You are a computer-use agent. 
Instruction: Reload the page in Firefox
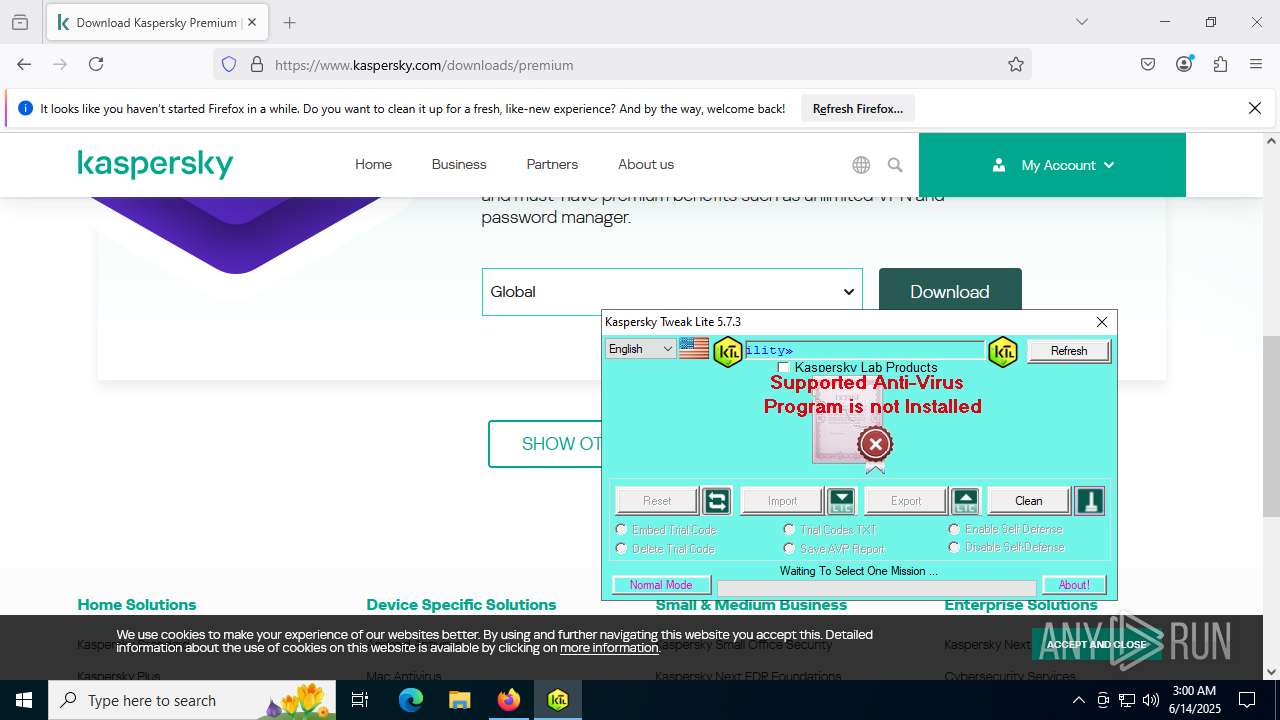coord(96,65)
